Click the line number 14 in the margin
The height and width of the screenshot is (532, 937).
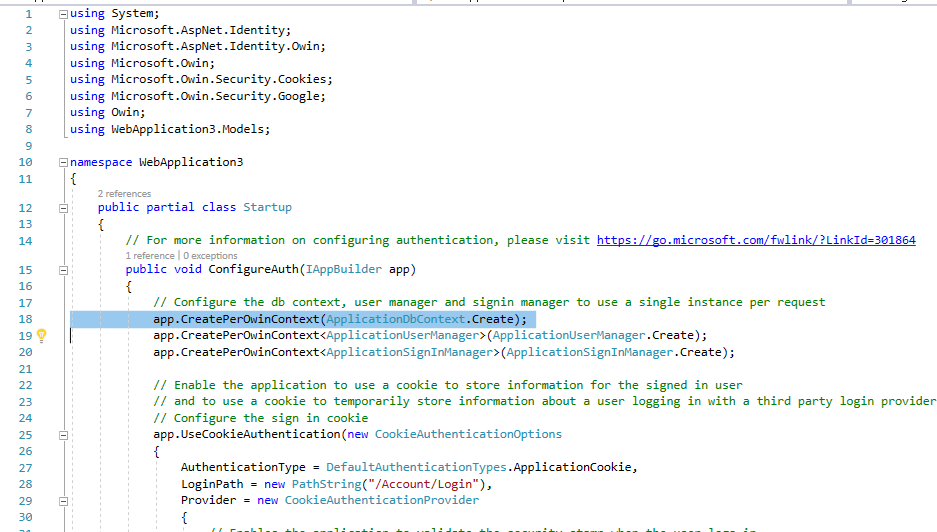point(25,241)
